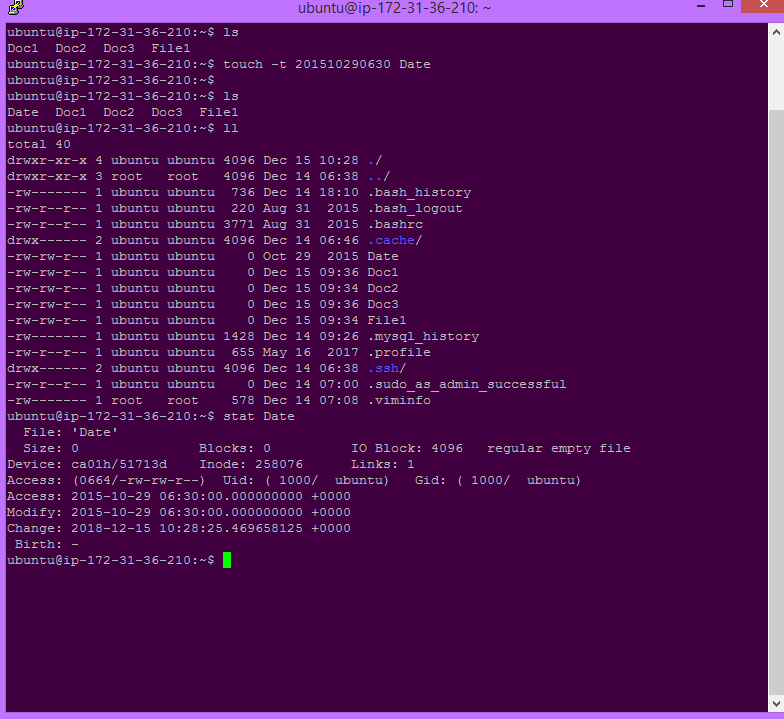Click Doc1 in the ll listing

[383, 272]
